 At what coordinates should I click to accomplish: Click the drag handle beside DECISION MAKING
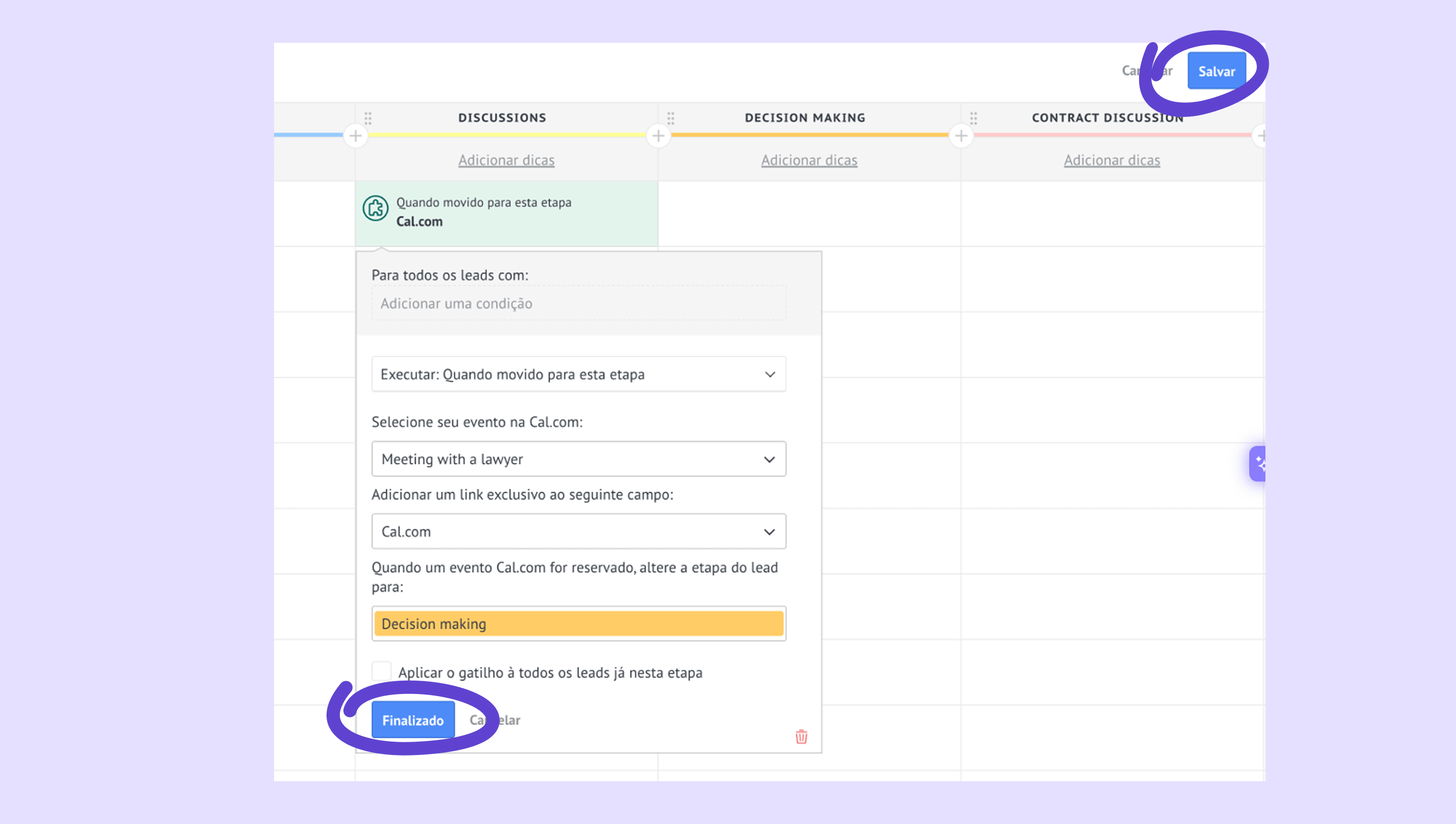click(x=671, y=118)
